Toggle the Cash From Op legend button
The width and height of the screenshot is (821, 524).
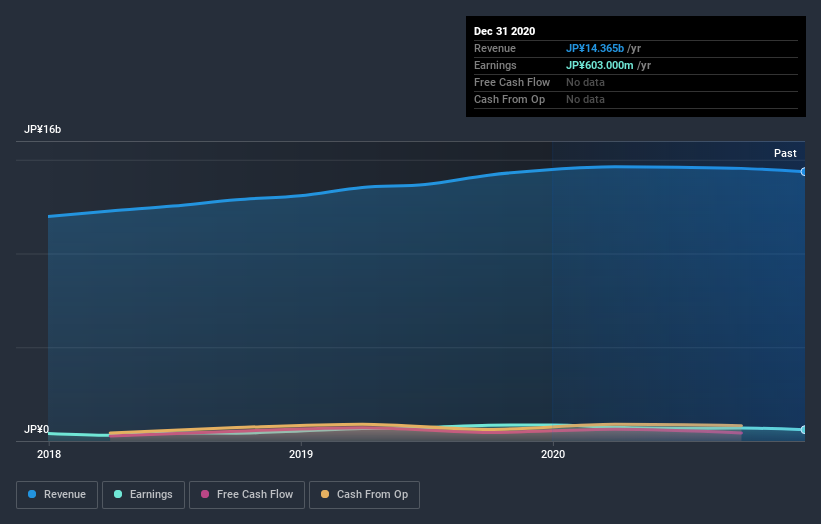click(364, 495)
